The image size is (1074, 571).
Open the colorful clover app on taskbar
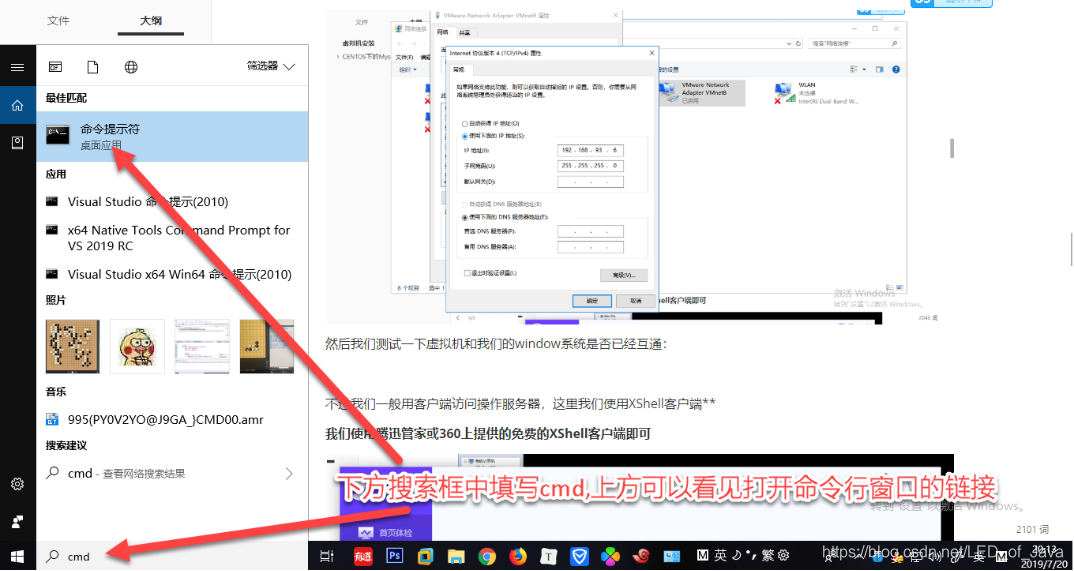pos(610,557)
